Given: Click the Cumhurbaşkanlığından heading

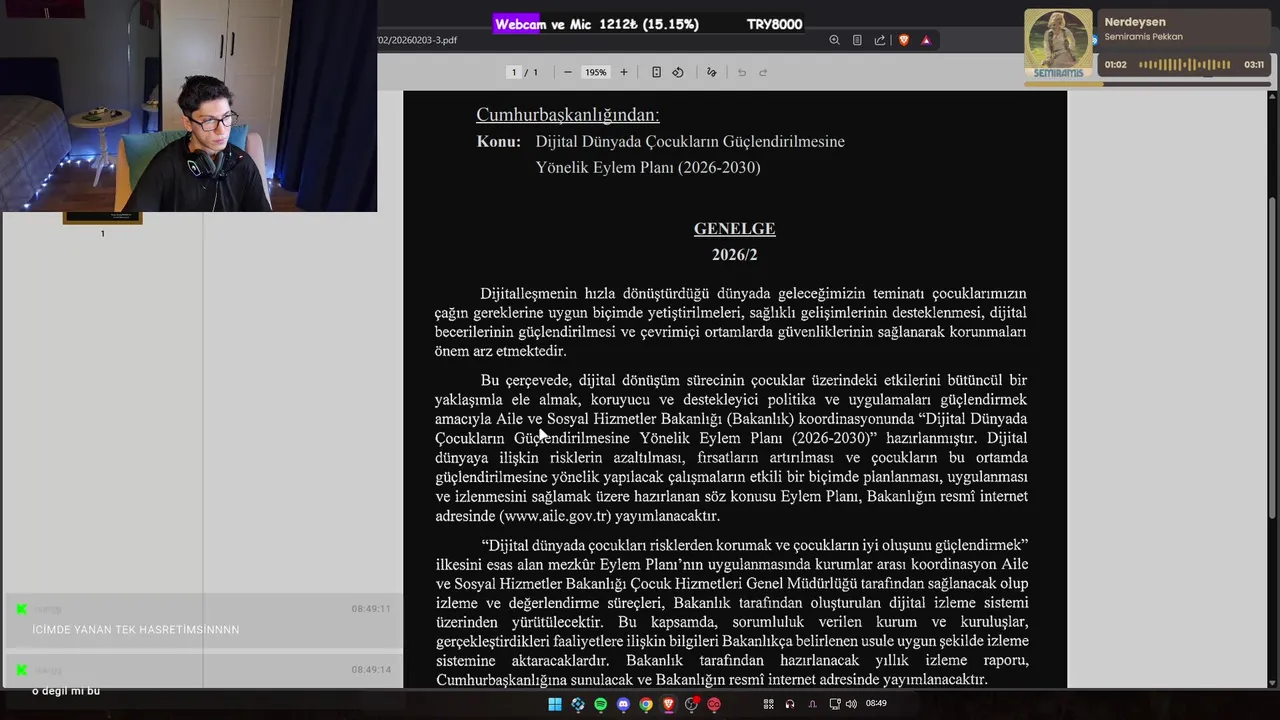Looking at the screenshot, I should pyautogui.click(x=567, y=115).
